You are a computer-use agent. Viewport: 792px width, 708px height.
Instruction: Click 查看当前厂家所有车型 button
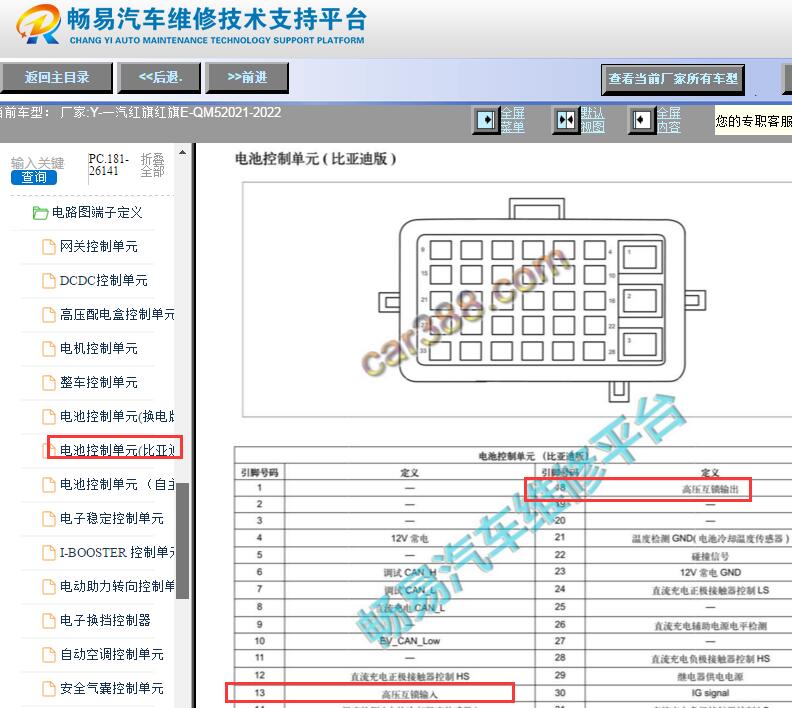673,79
